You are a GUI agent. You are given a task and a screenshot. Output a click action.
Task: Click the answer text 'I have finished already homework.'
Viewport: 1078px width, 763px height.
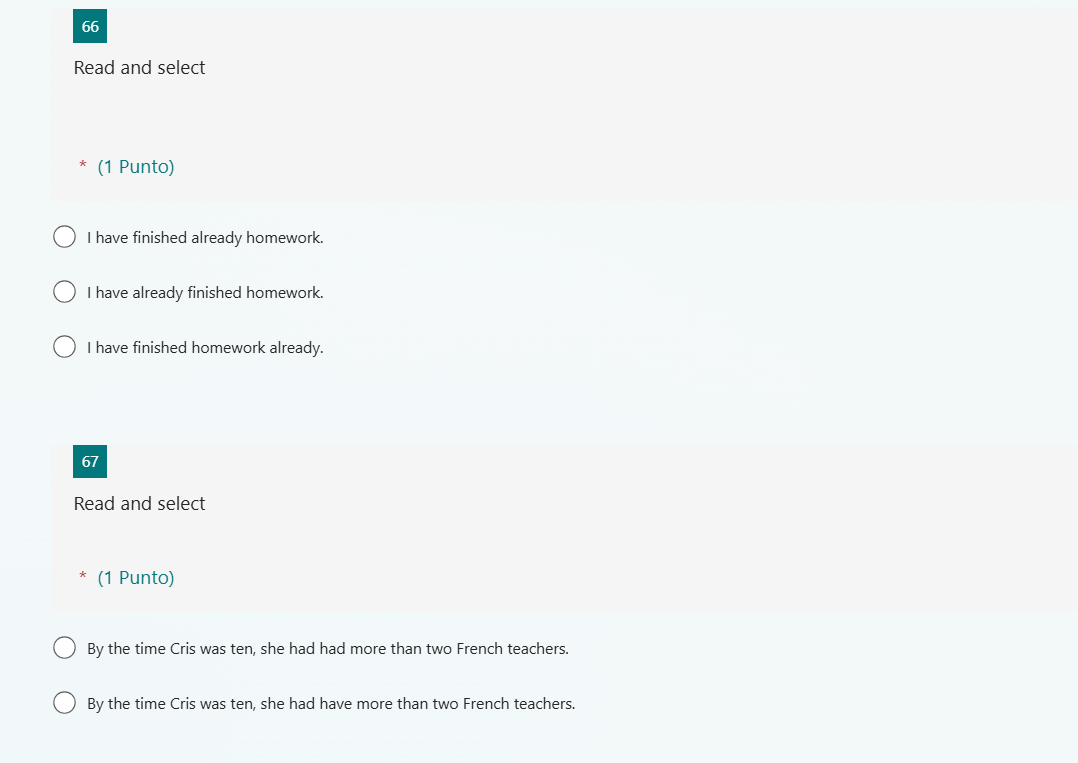[x=205, y=238]
